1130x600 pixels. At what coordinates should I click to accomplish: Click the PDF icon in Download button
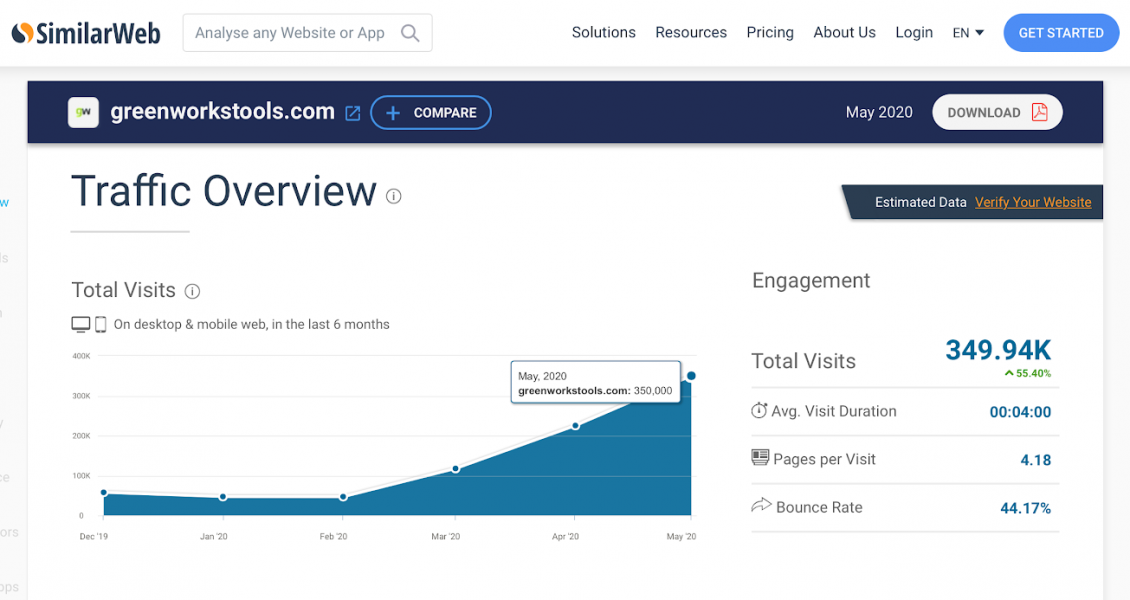[x=1039, y=112]
